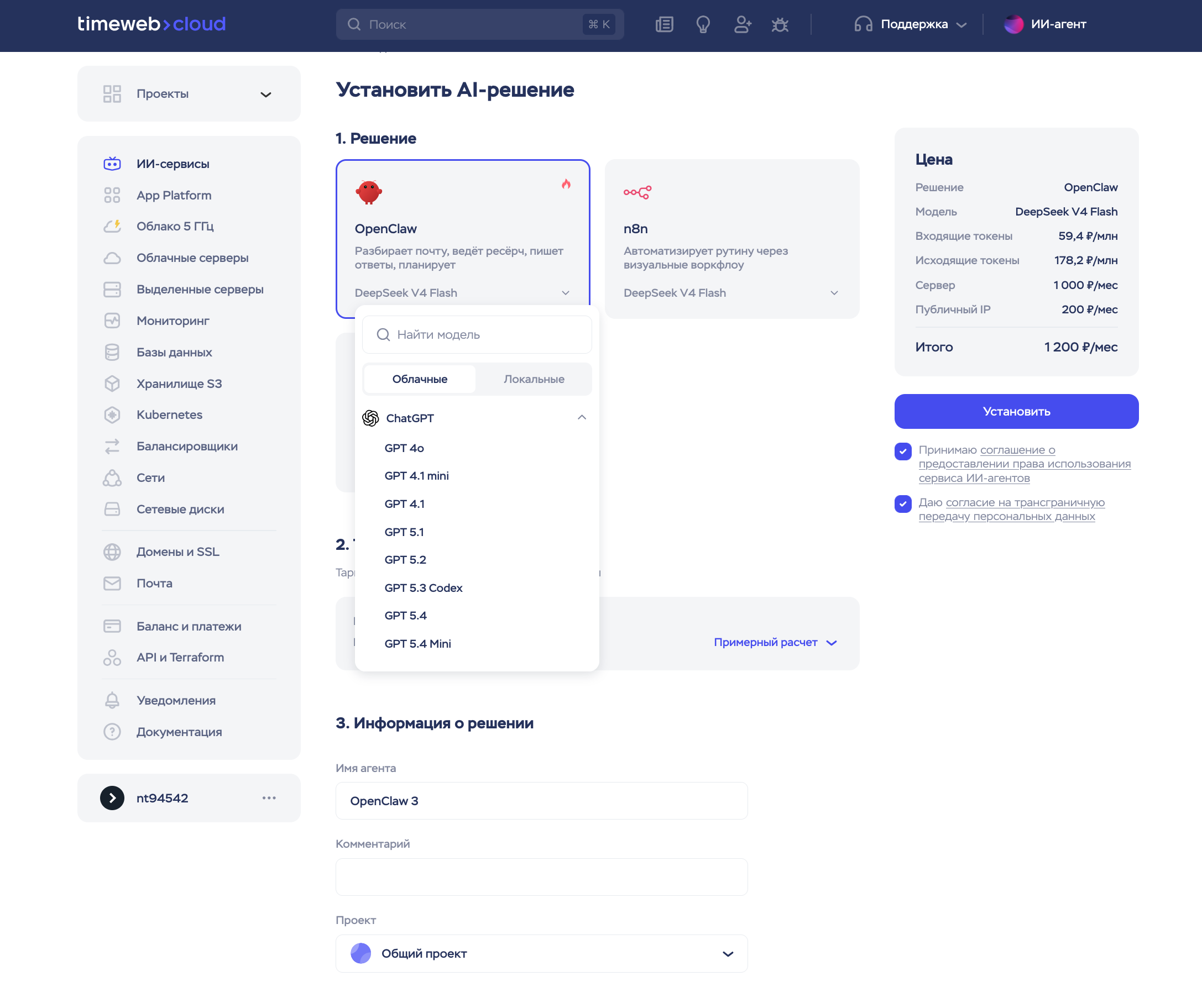Click the n8n workflow logo icon
The image size is (1202, 1008).
[637, 192]
